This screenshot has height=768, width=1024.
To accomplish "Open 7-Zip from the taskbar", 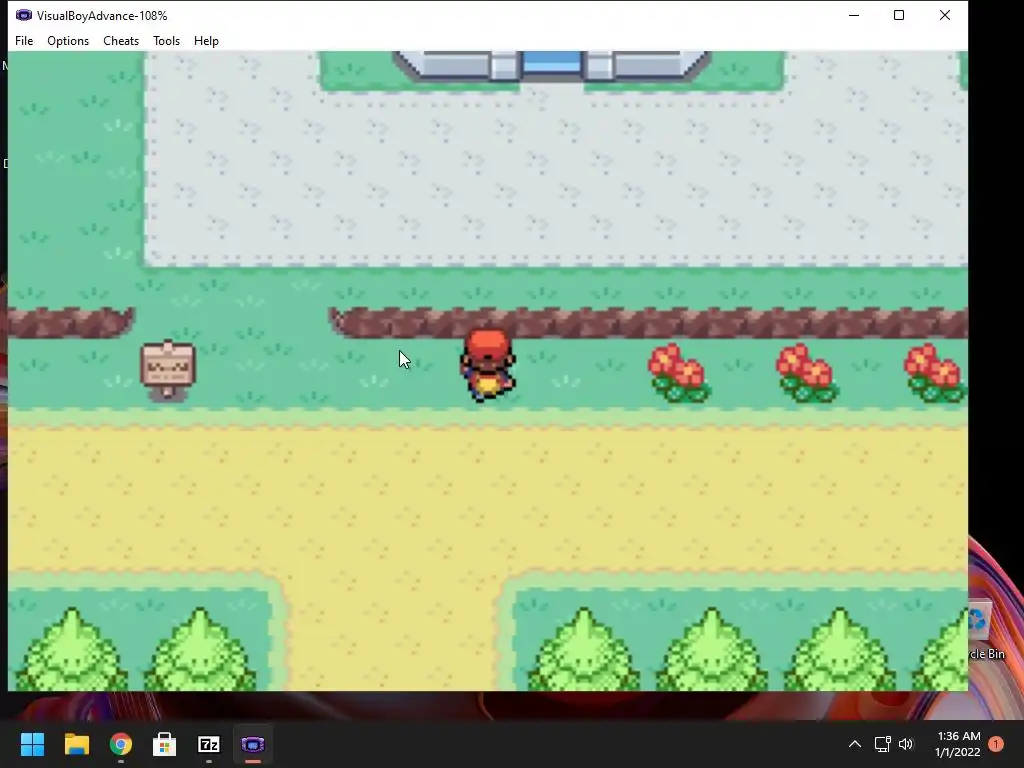I will 209,744.
